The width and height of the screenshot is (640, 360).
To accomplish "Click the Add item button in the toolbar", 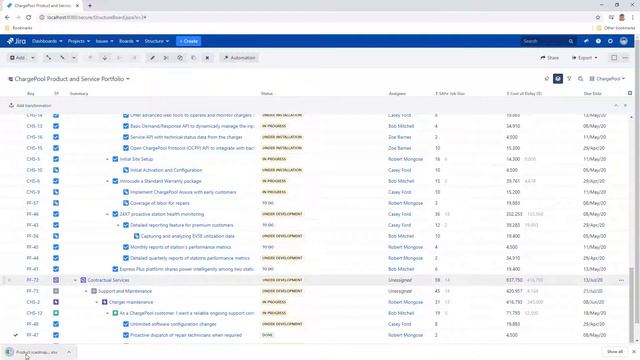I will (17, 58).
